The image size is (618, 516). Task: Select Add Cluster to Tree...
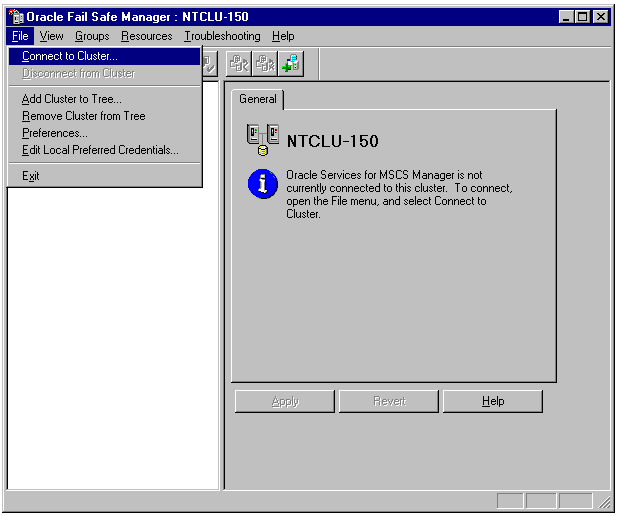click(104, 99)
